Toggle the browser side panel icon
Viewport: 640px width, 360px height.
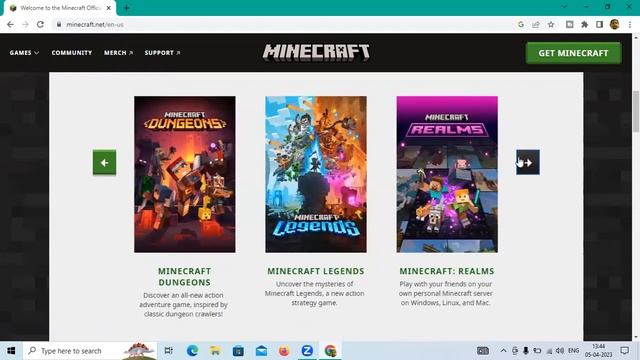pyautogui.click(x=599, y=24)
